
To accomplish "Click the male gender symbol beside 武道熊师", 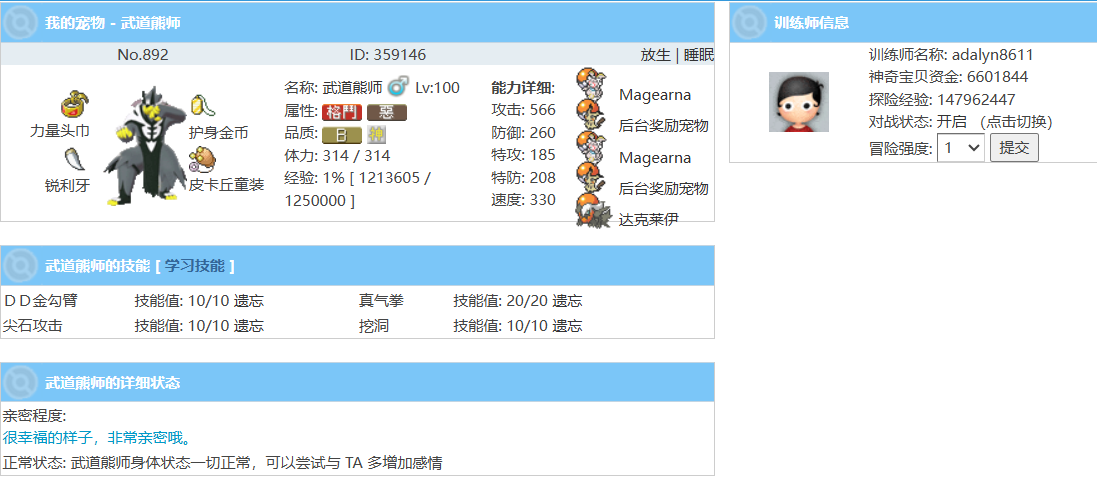I will 398,86.
